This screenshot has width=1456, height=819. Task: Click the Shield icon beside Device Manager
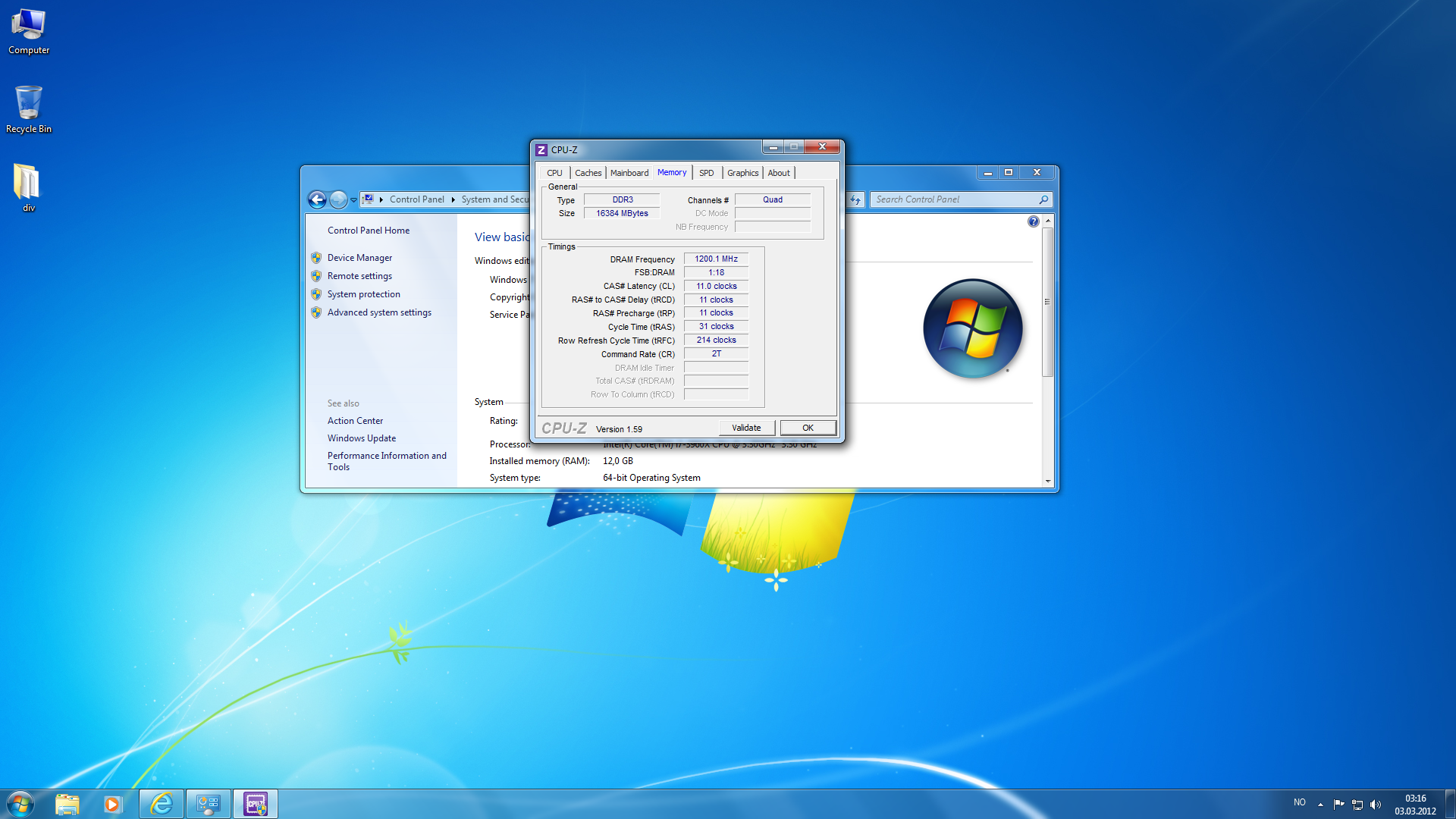(316, 258)
